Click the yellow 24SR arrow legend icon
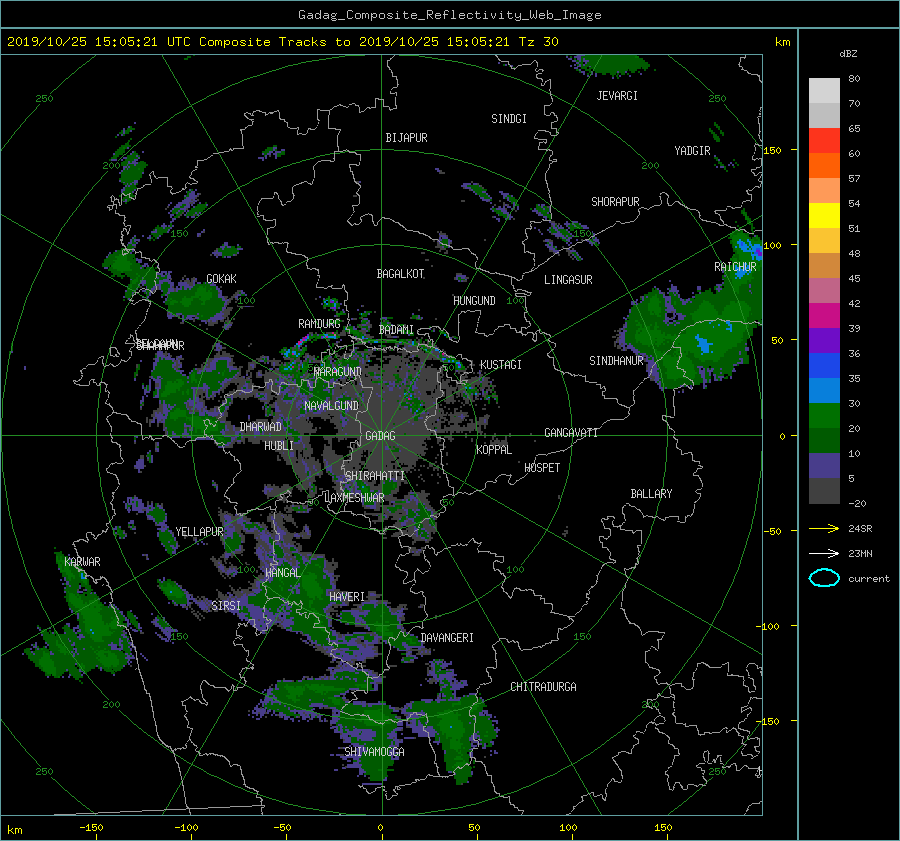The height and width of the screenshot is (841, 900). click(x=824, y=528)
